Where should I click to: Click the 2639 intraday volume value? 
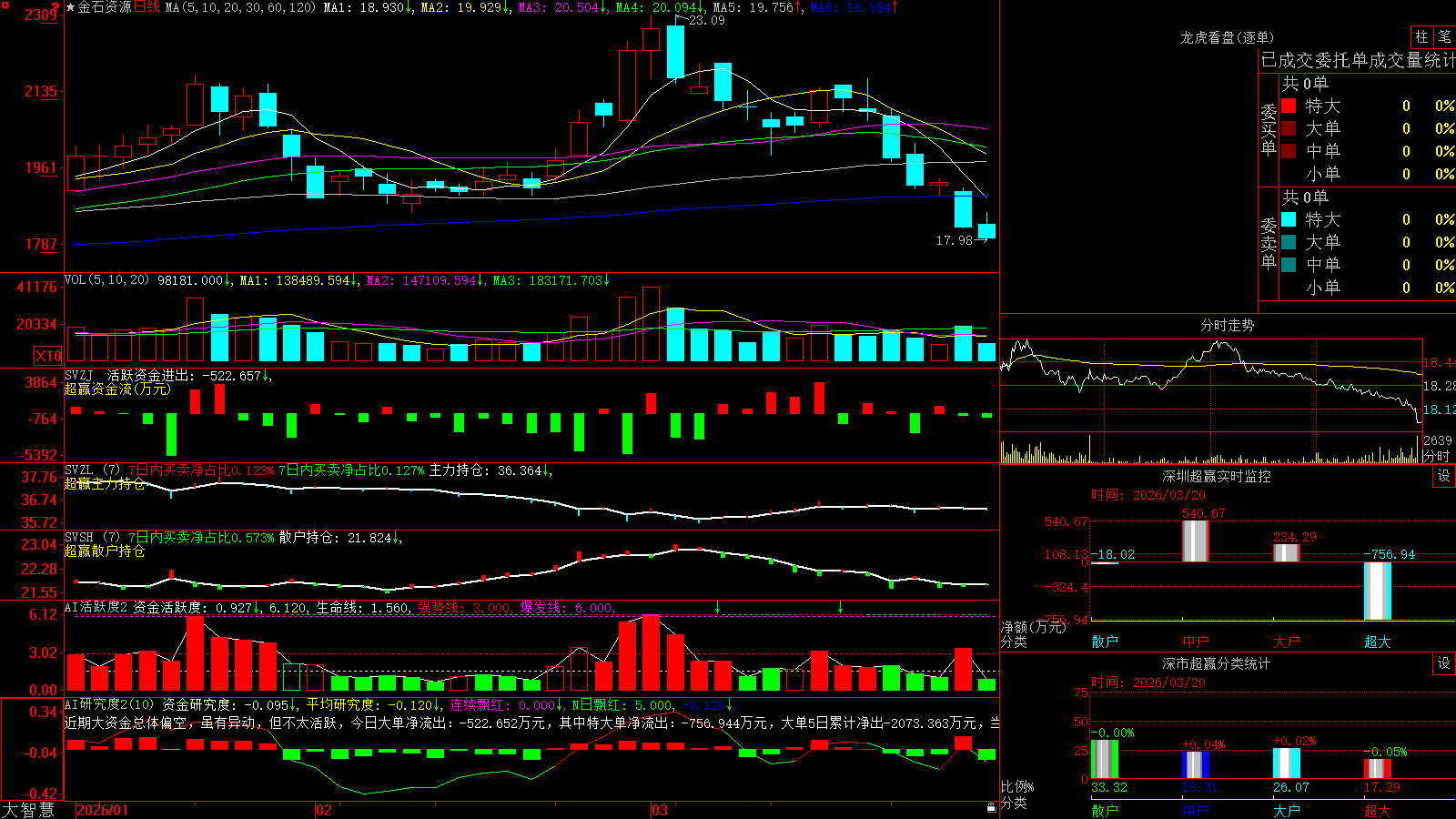(x=1438, y=440)
